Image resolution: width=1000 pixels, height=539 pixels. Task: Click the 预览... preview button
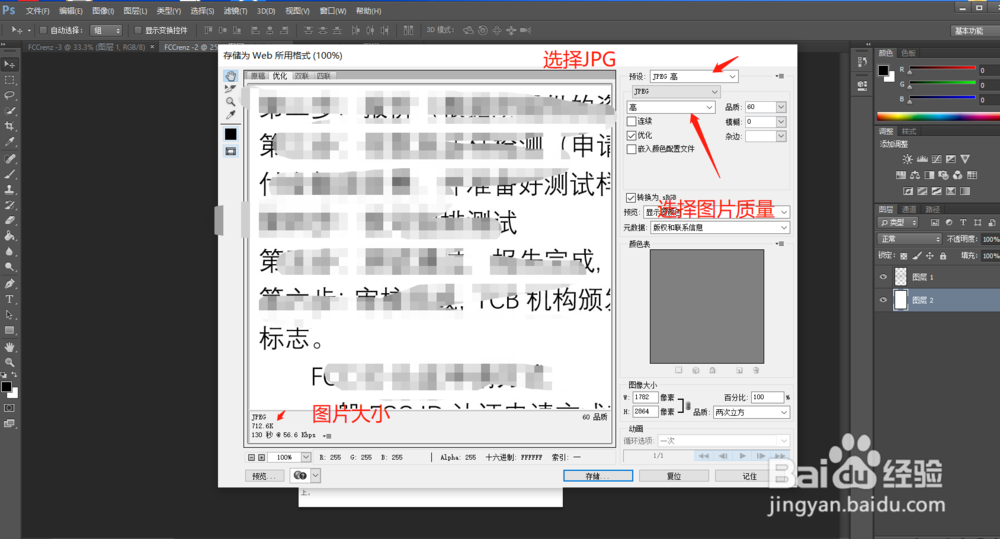pos(264,476)
